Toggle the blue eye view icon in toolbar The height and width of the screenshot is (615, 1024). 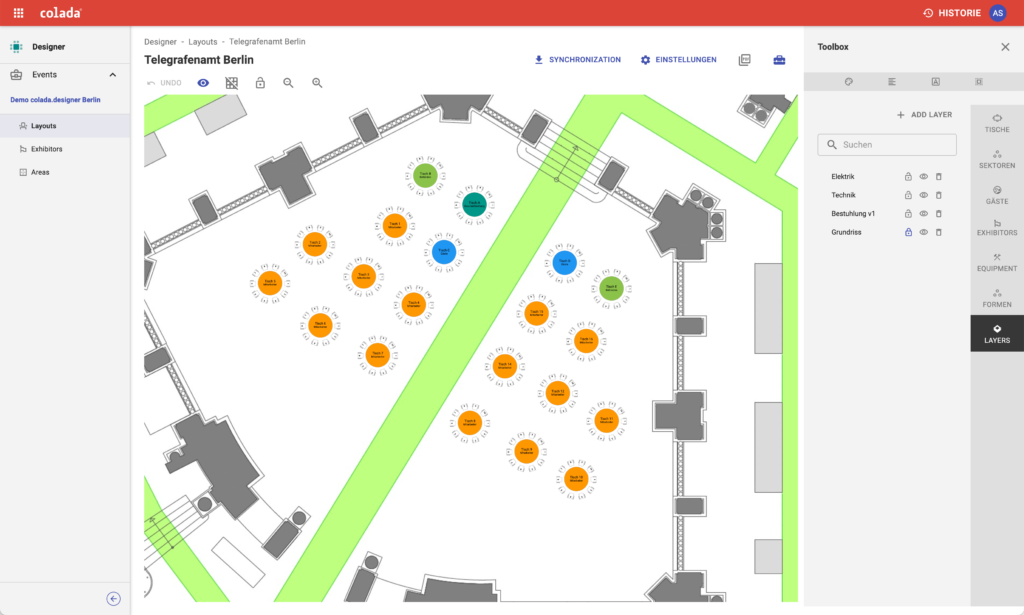click(x=203, y=83)
